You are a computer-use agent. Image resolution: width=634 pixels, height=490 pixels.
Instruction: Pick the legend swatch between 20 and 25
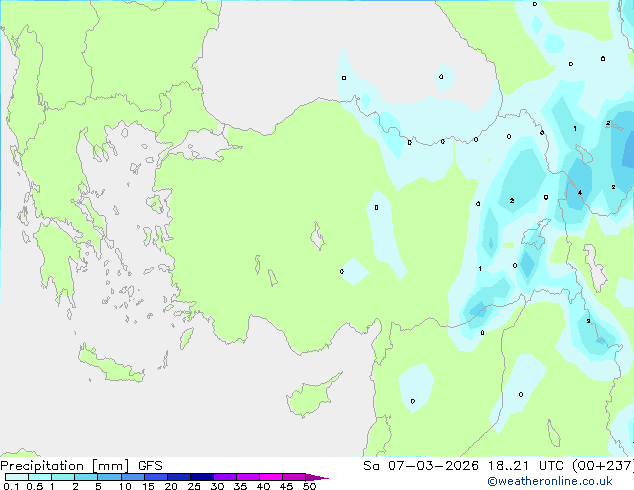[x=178, y=477]
